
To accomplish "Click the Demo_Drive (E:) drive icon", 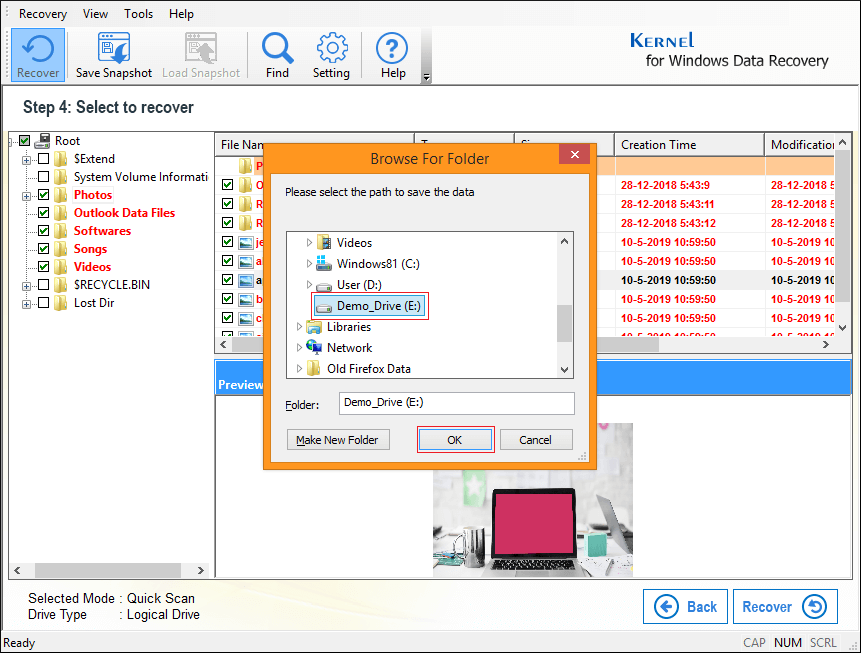I will click(x=325, y=306).
